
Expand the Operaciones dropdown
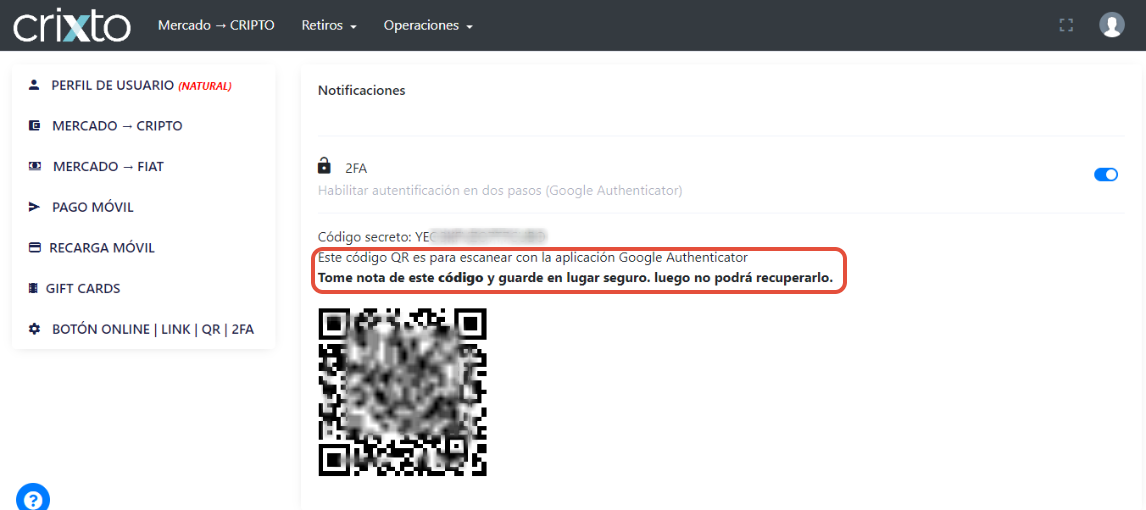(x=428, y=26)
